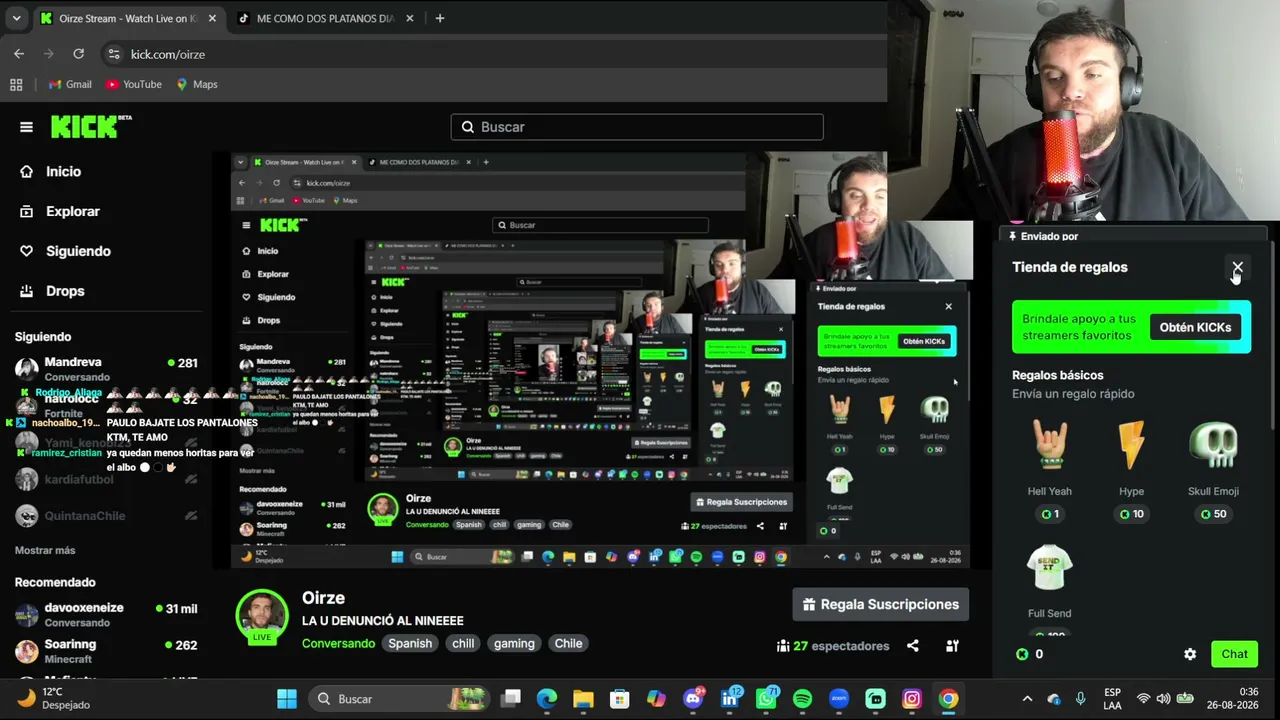Click the taskbar Buscar search box
The image size is (1280, 720).
(399, 699)
